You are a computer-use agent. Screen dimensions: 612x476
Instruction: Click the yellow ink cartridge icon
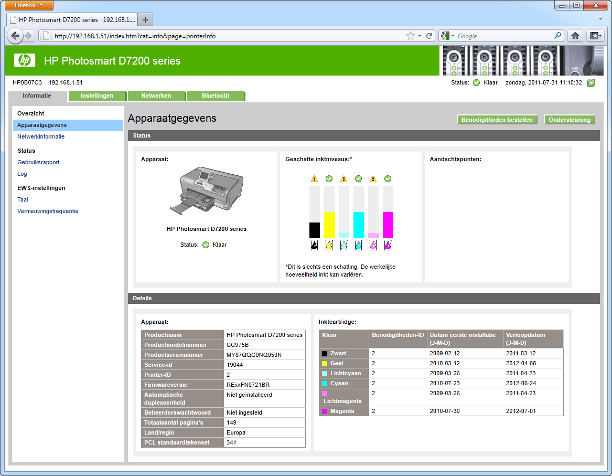pos(329,244)
